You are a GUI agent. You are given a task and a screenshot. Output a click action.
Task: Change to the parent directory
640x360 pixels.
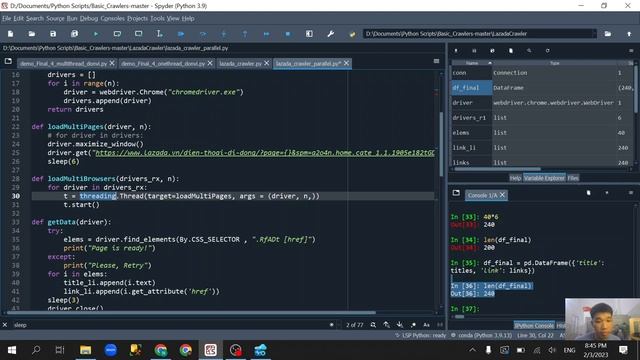point(629,34)
